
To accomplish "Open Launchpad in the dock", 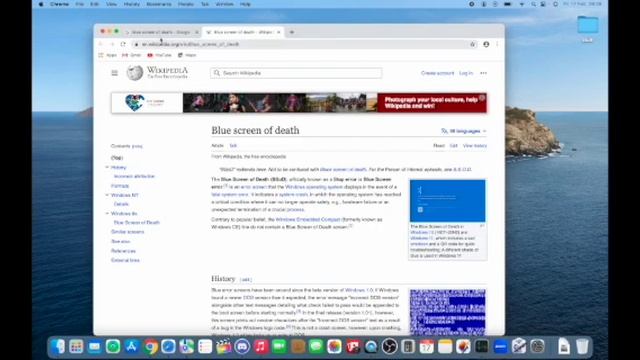I will [76, 347].
